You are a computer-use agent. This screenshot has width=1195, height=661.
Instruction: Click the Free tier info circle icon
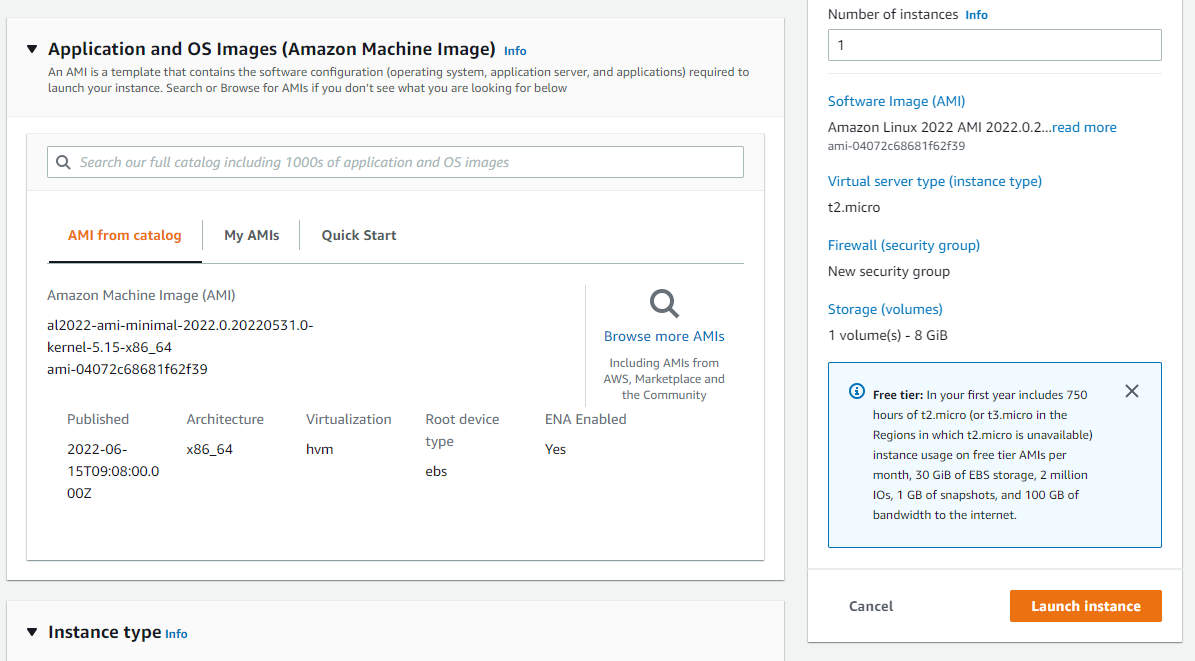point(857,391)
